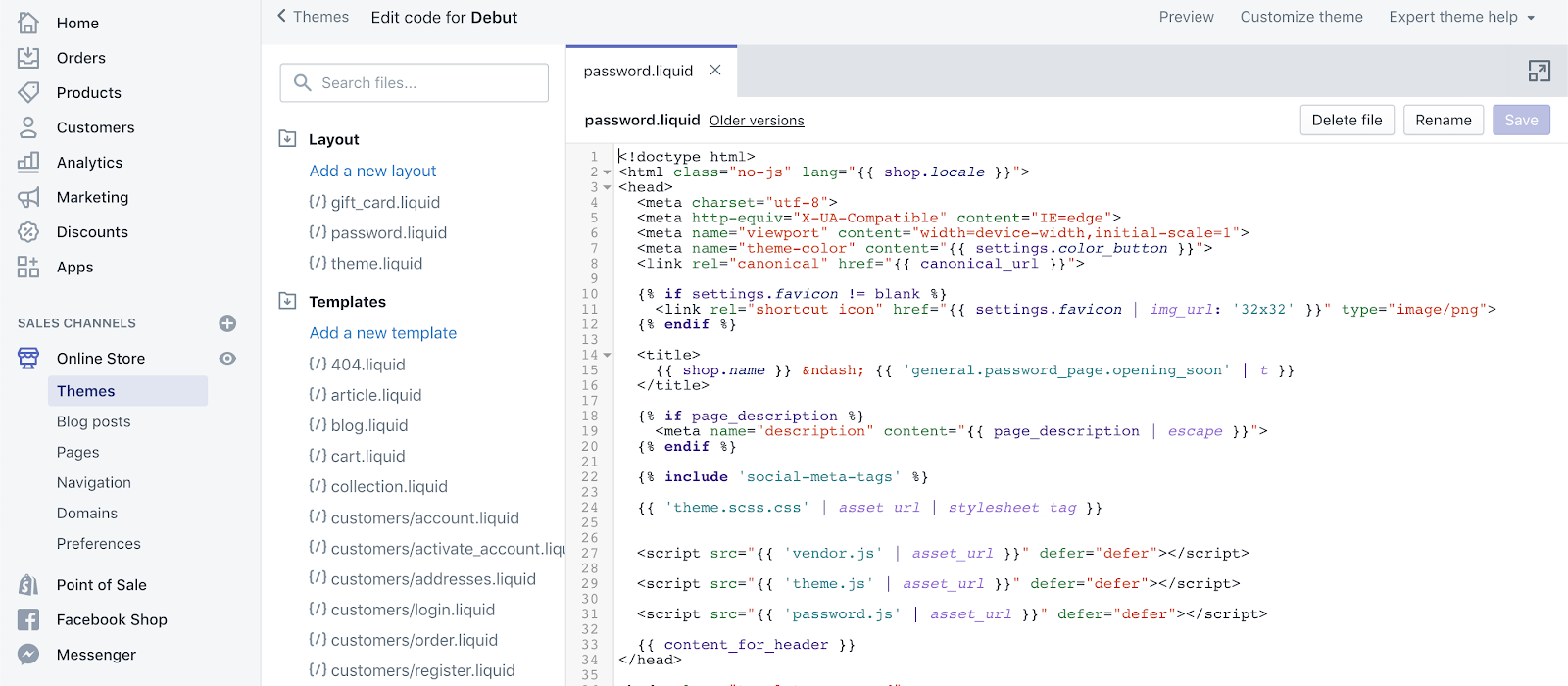Image resolution: width=1568 pixels, height=686 pixels.
Task: Click the Products tag icon
Action: tap(28, 92)
